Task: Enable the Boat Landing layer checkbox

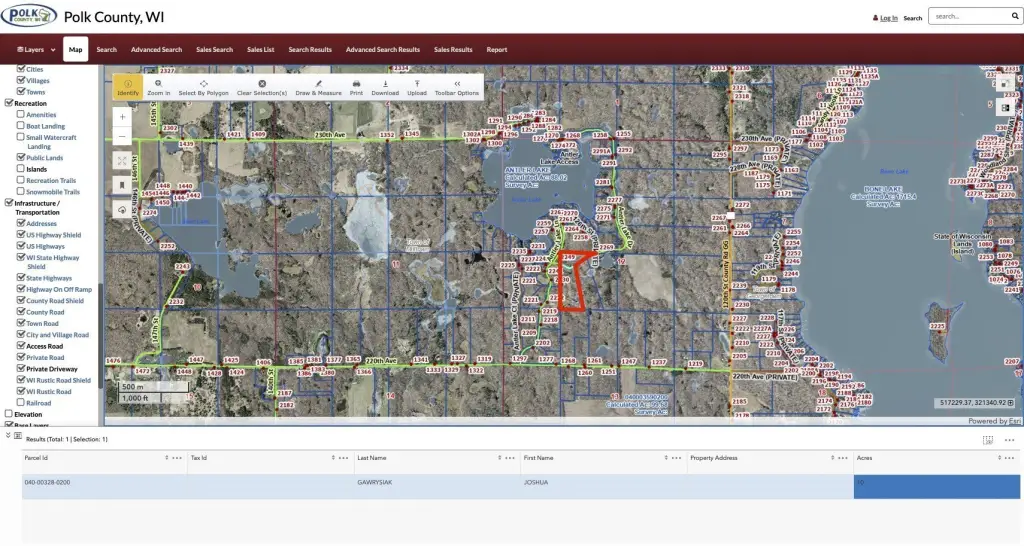Action: coord(21,126)
